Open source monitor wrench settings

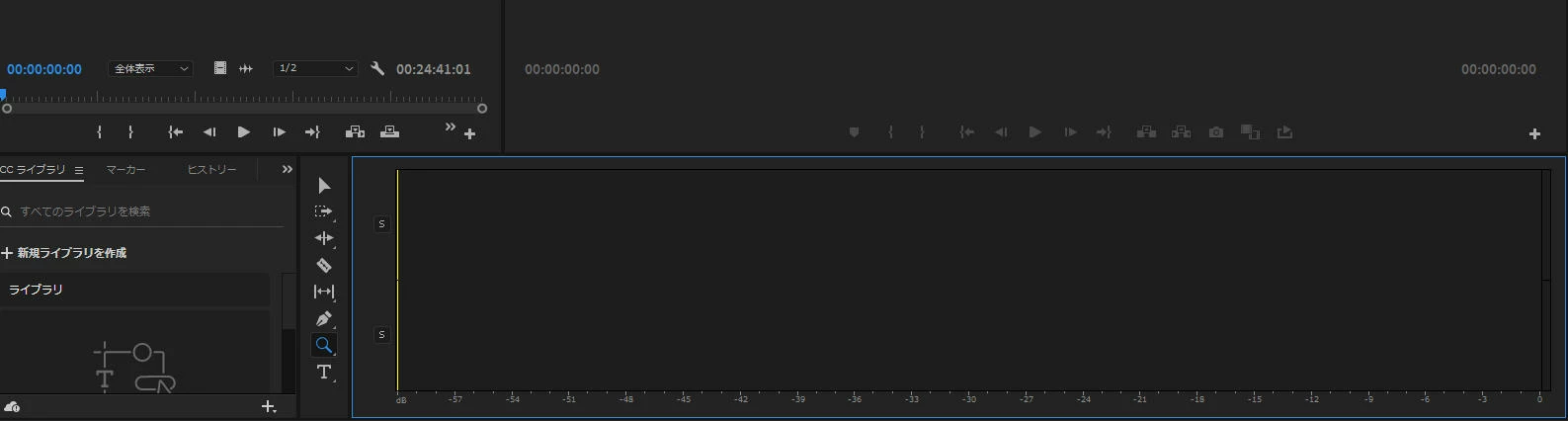pyautogui.click(x=377, y=68)
